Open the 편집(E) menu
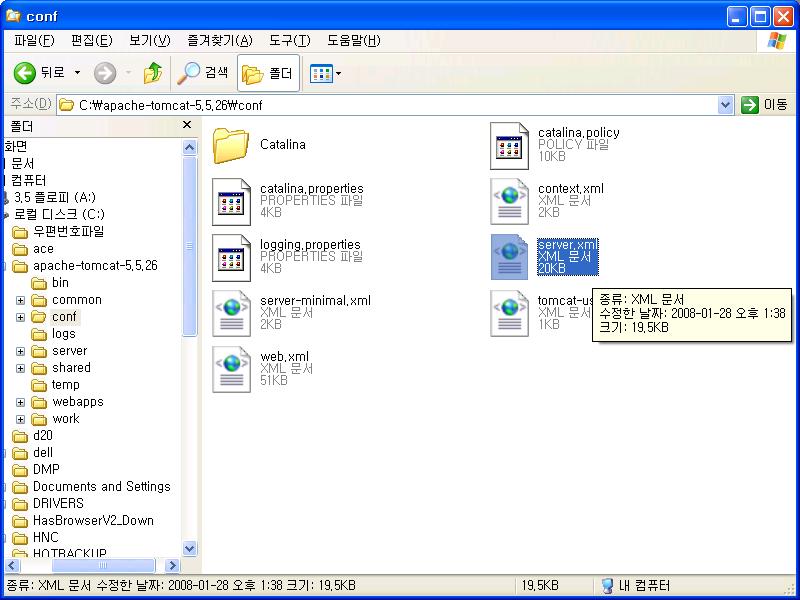 pos(92,40)
